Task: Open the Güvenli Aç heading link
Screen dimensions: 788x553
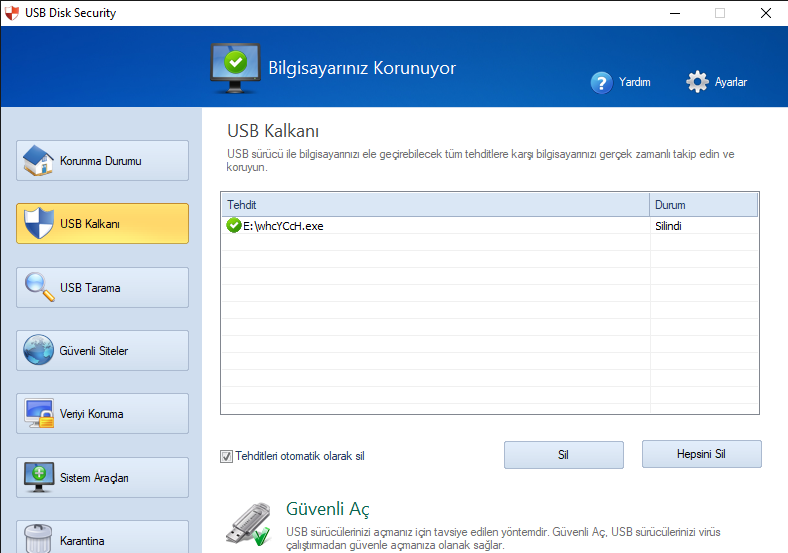Action: (x=328, y=509)
